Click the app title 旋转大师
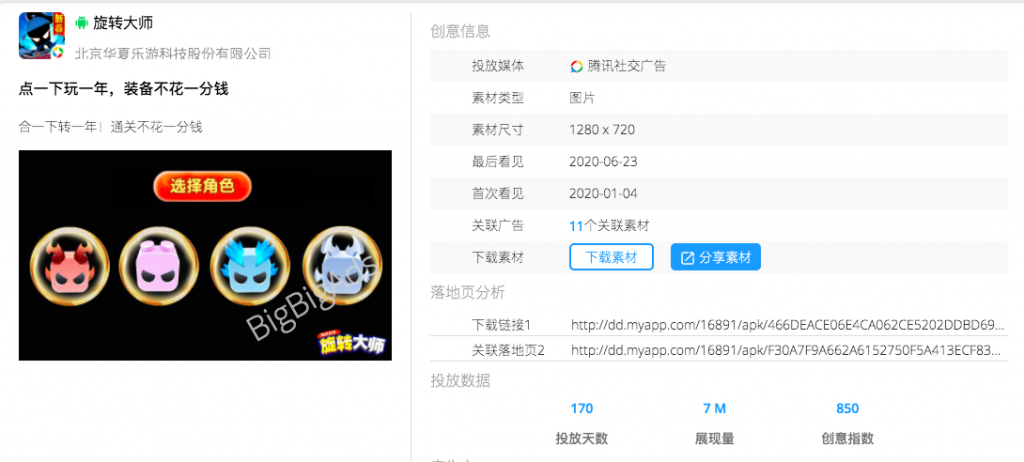This screenshot has width=1024, height=462. 123,23
